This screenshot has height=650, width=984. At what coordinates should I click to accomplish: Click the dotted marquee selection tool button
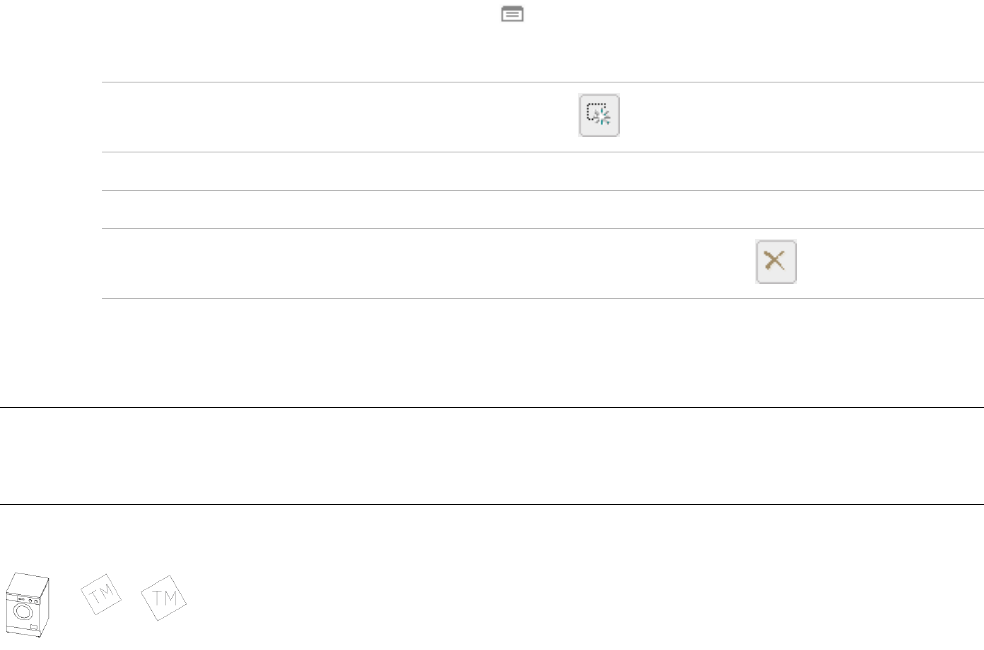(x=599, y=116)
